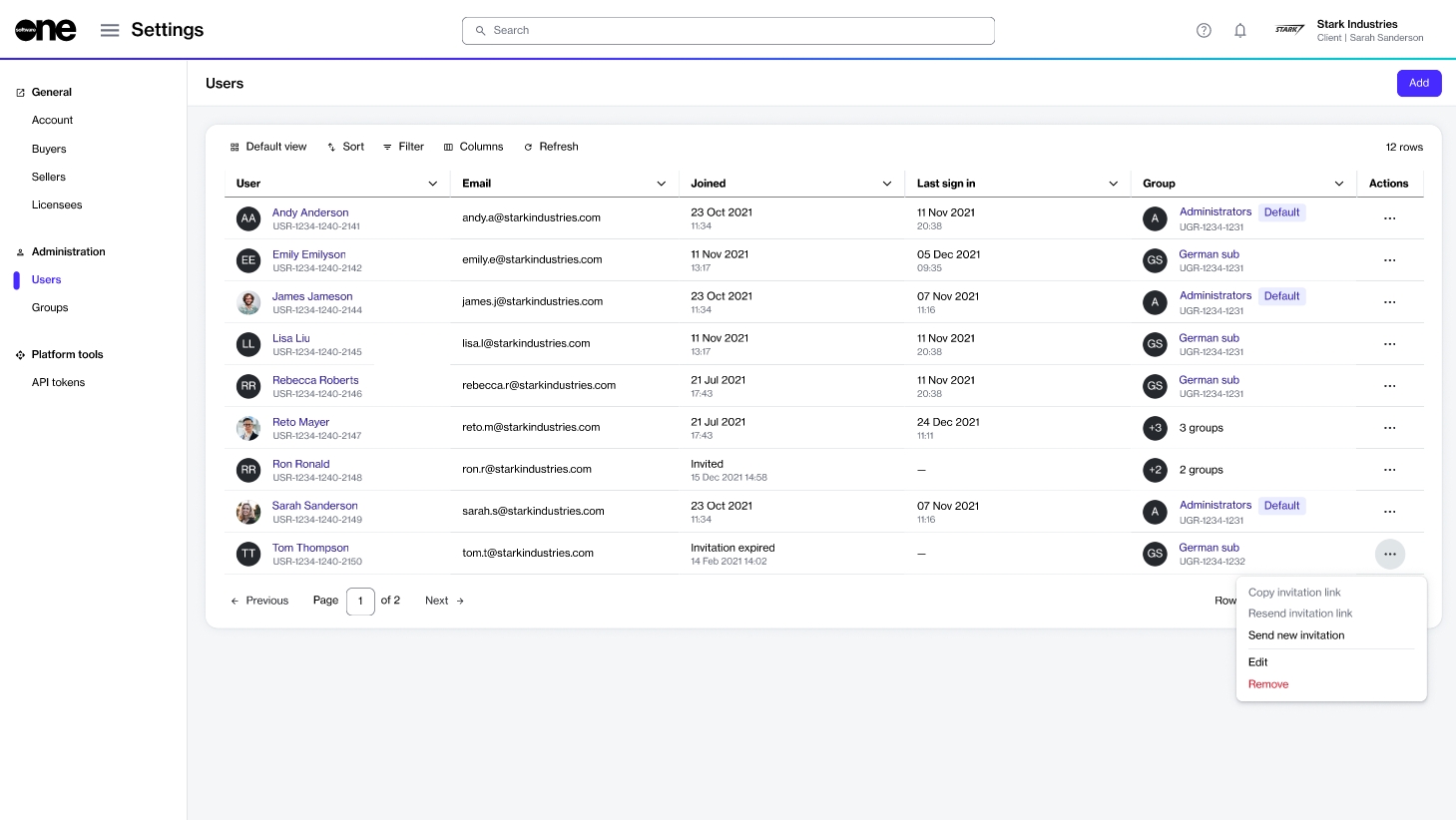Click the help question mark icon
This screenshot has width=1456, height=820.
pyautogui.click(x=1204, y=30)
